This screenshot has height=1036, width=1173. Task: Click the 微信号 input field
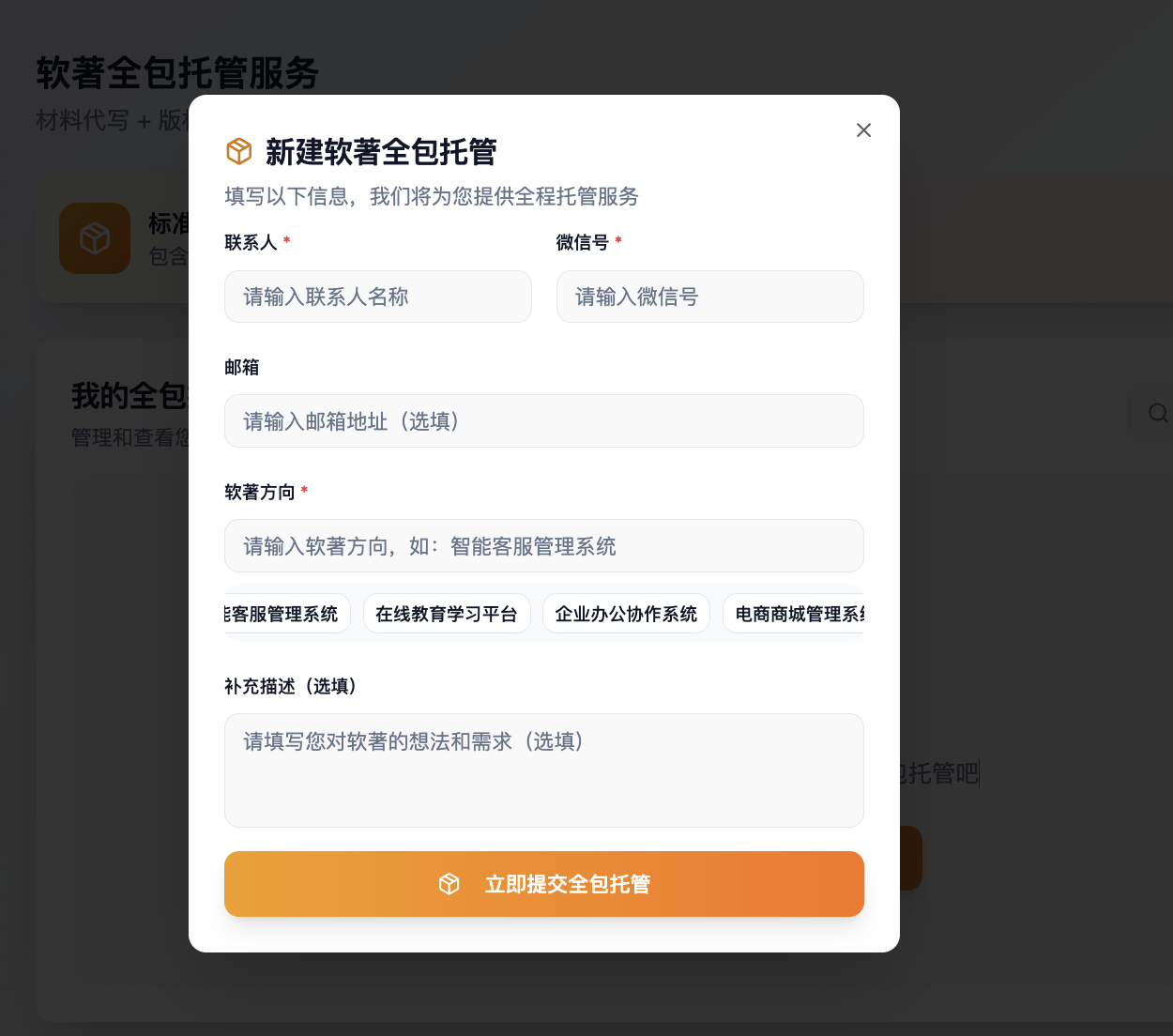[x=709, y=297]
